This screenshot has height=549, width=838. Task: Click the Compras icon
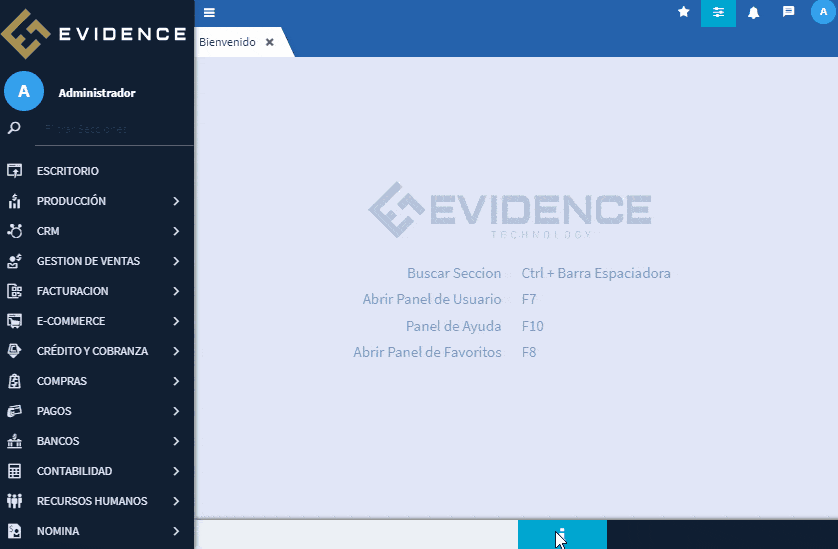click(x=14, y=381)
